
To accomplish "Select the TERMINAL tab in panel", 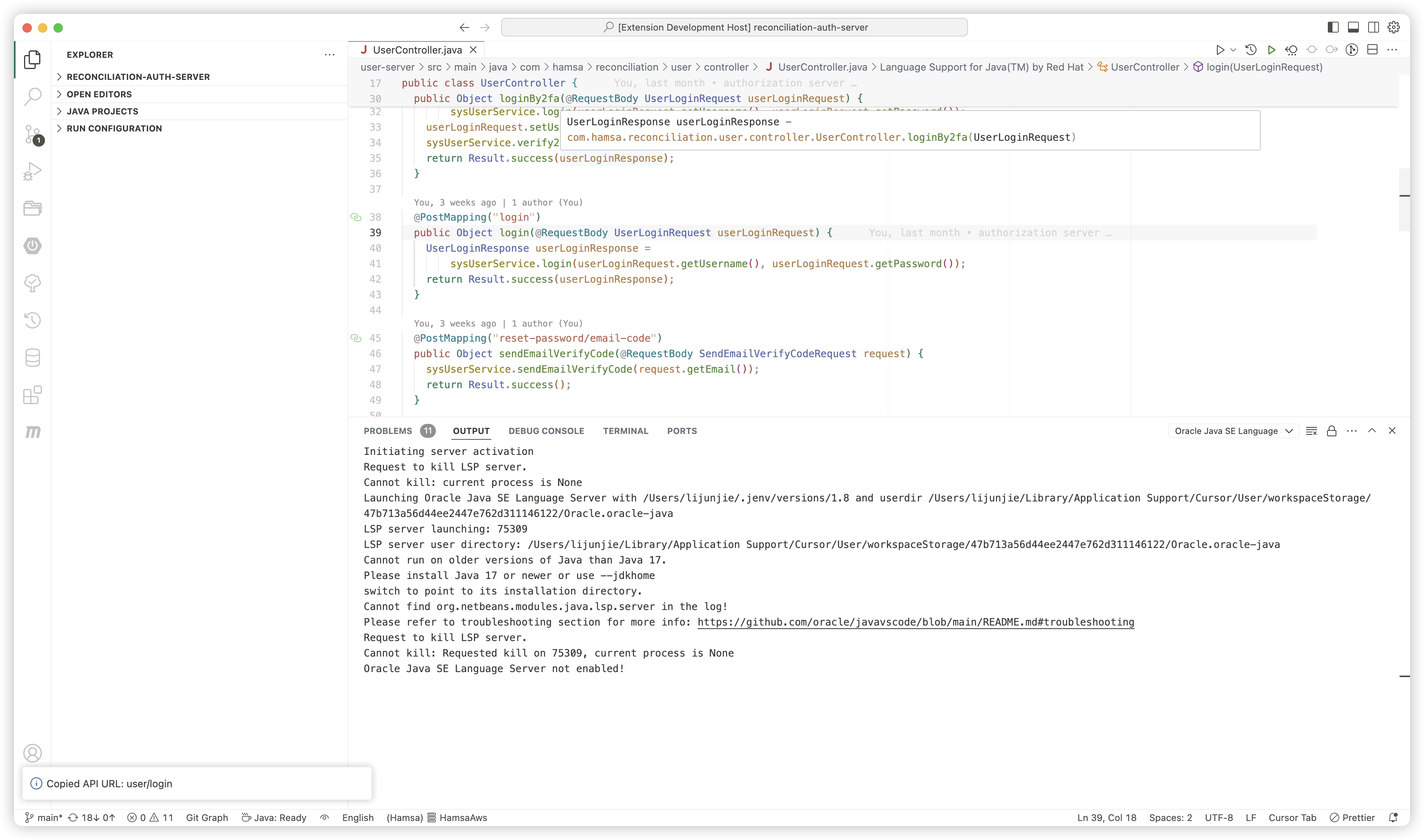I will [625, 430].
